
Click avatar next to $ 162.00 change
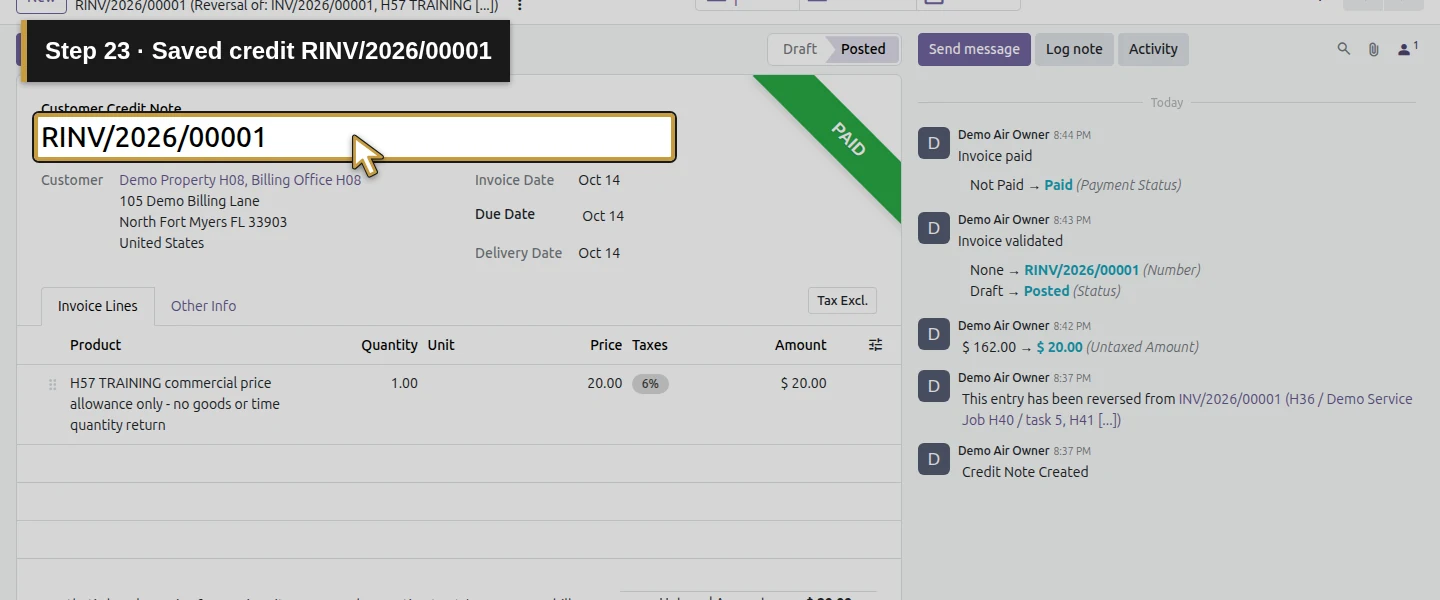tap(934, 335)
